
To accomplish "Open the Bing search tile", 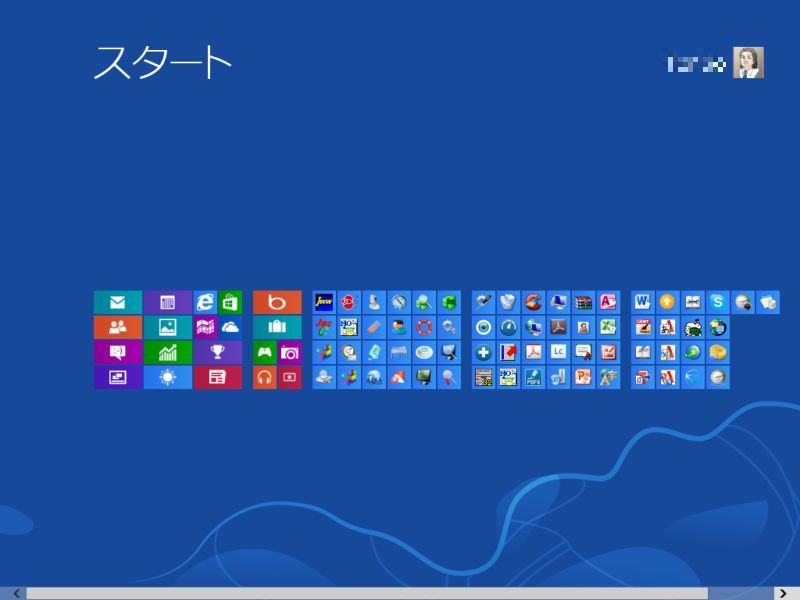I will pos(277,302).
